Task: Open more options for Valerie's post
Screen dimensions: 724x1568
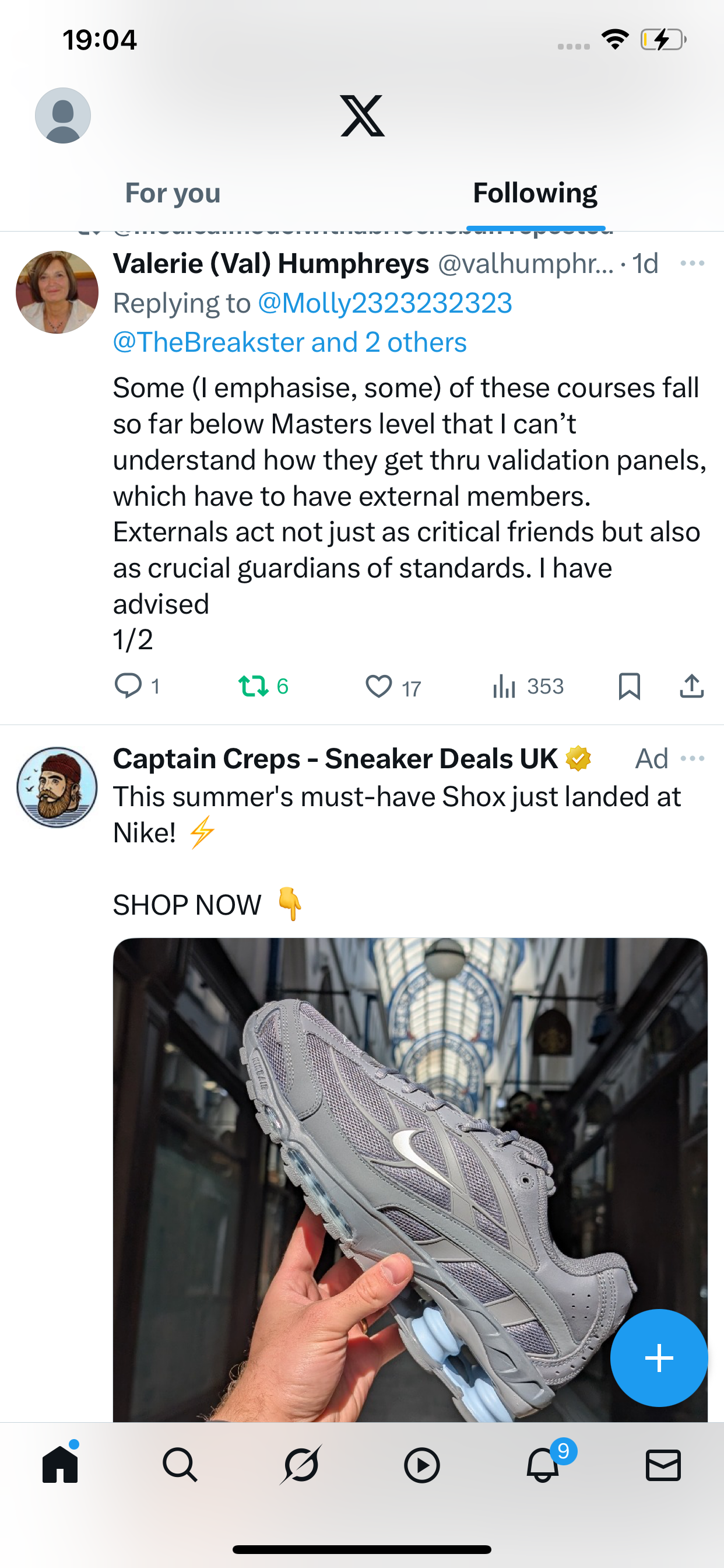Action: tap(693, 264)
